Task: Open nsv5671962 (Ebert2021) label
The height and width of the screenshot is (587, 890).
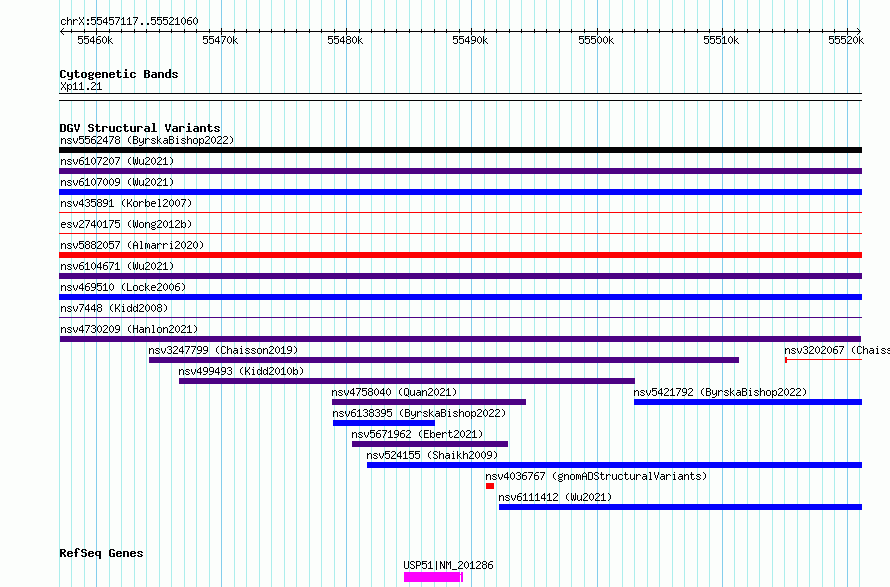Action: [x=417, y=434]
